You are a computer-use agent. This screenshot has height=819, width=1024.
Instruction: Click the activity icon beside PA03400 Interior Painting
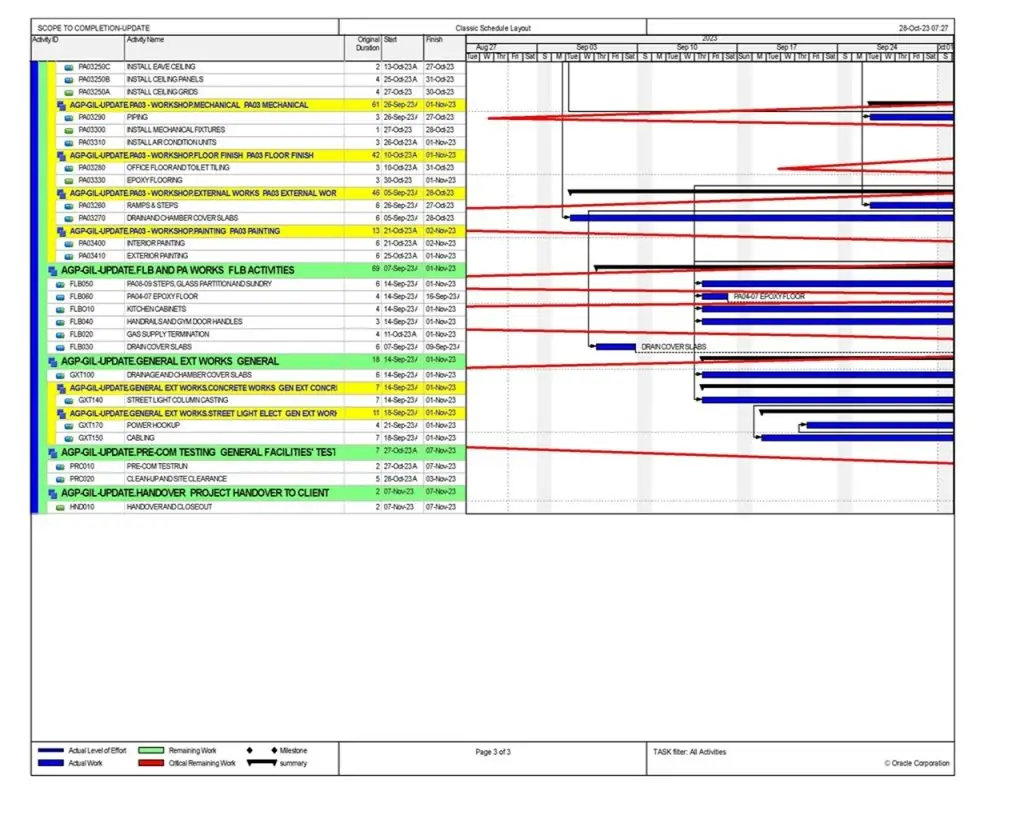coord(69,243)
